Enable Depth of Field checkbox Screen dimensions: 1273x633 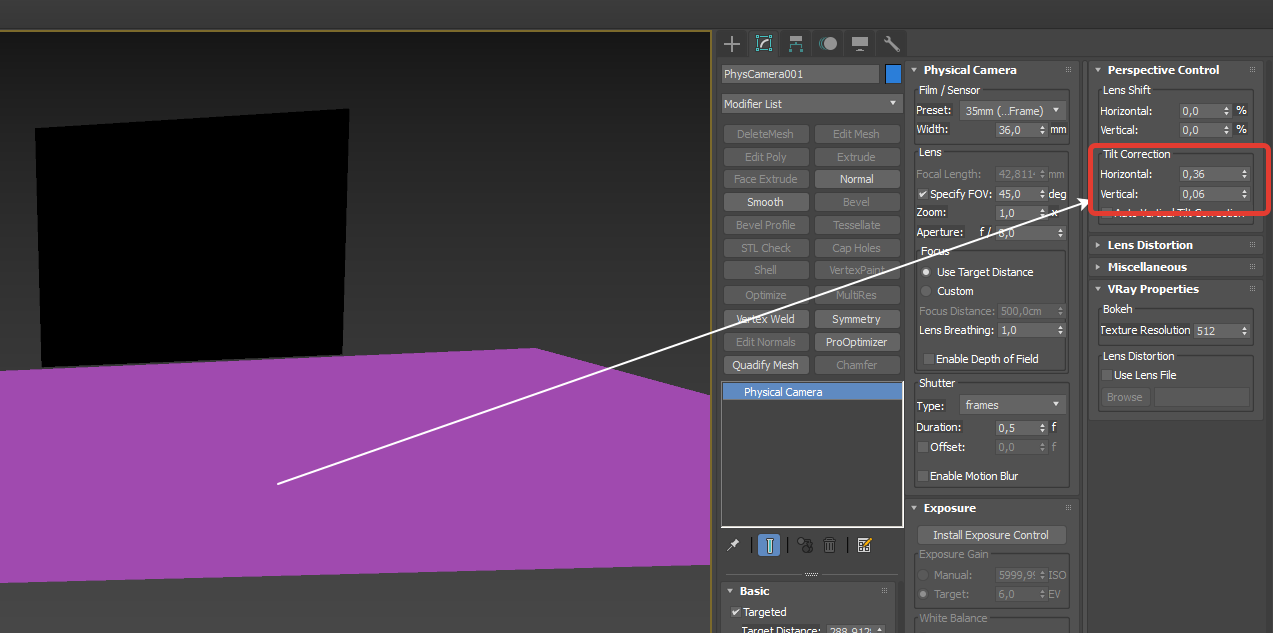pyautogui.click(x=928, y=359)
